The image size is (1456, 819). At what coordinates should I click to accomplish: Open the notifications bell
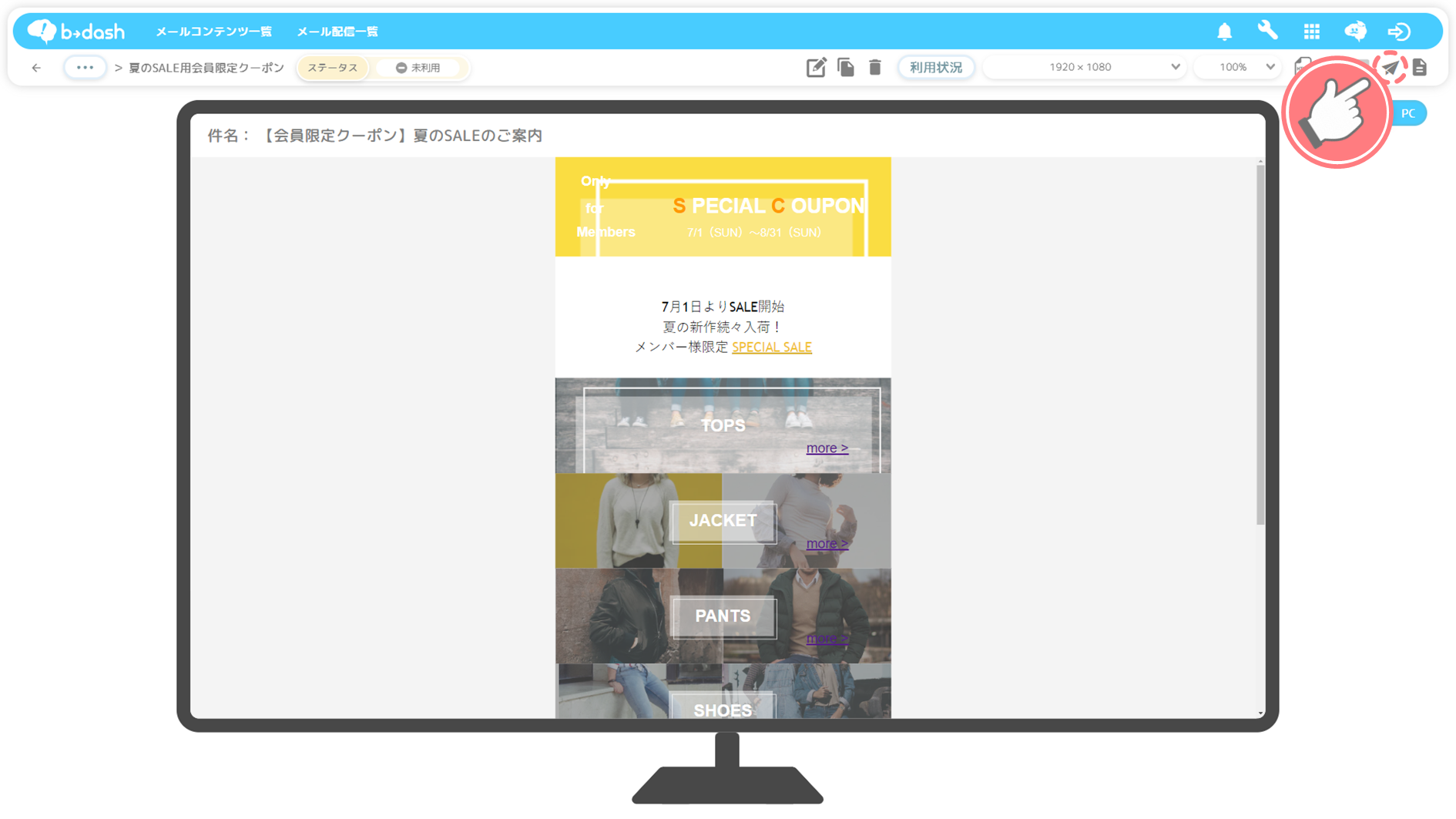click(1224, 32)
